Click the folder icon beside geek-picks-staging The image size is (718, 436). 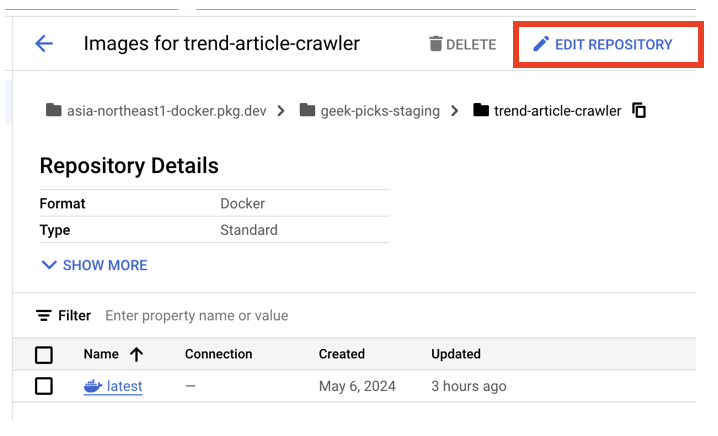[x=308, y=110]
